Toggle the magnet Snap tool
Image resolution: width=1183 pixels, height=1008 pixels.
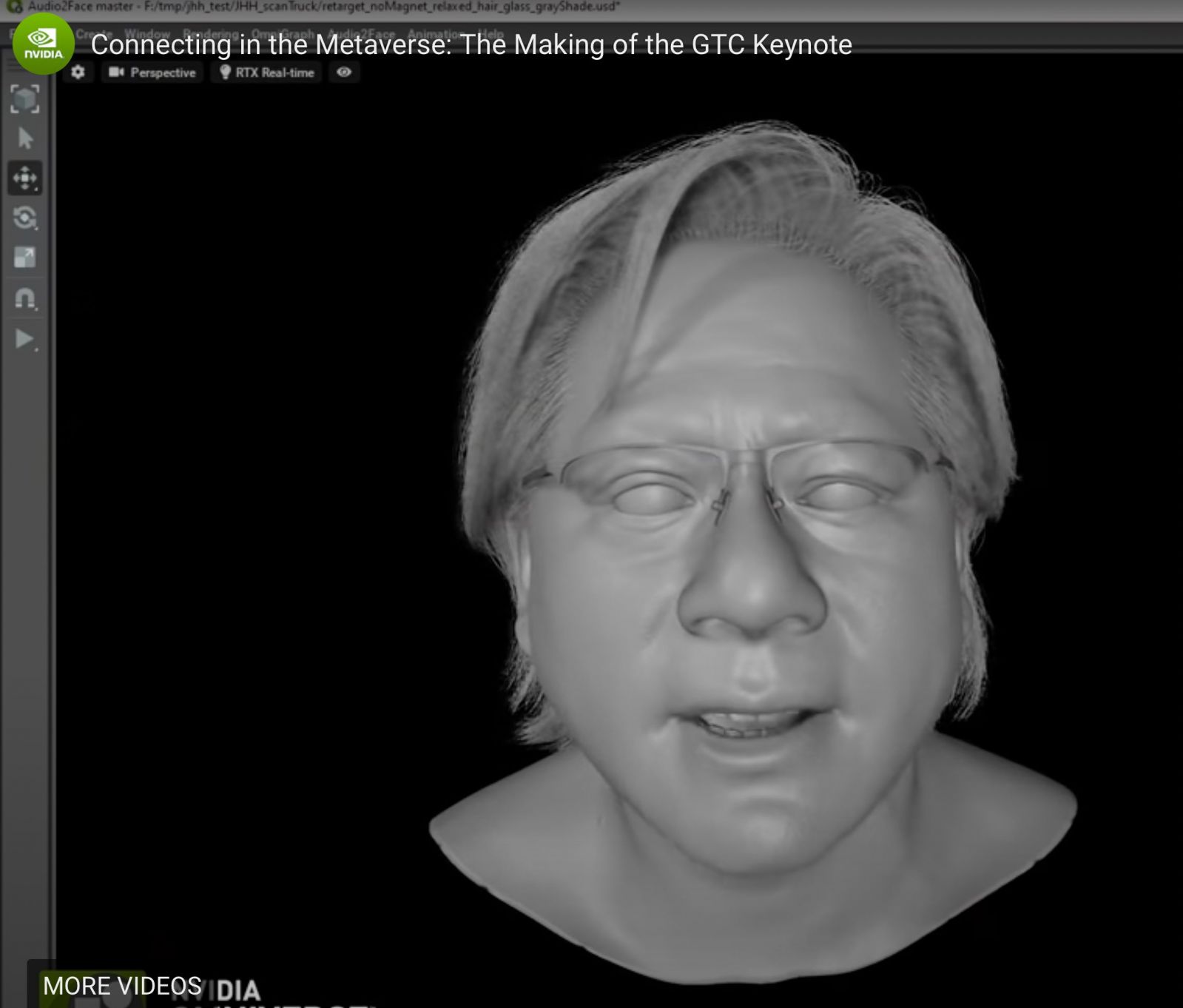click(25, 298)
